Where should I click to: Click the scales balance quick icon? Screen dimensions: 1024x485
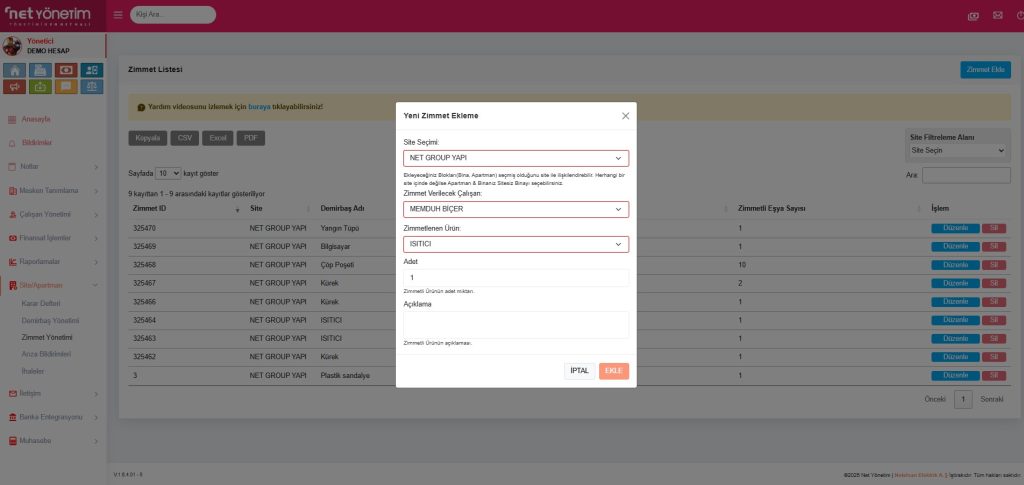coord(92,86)
